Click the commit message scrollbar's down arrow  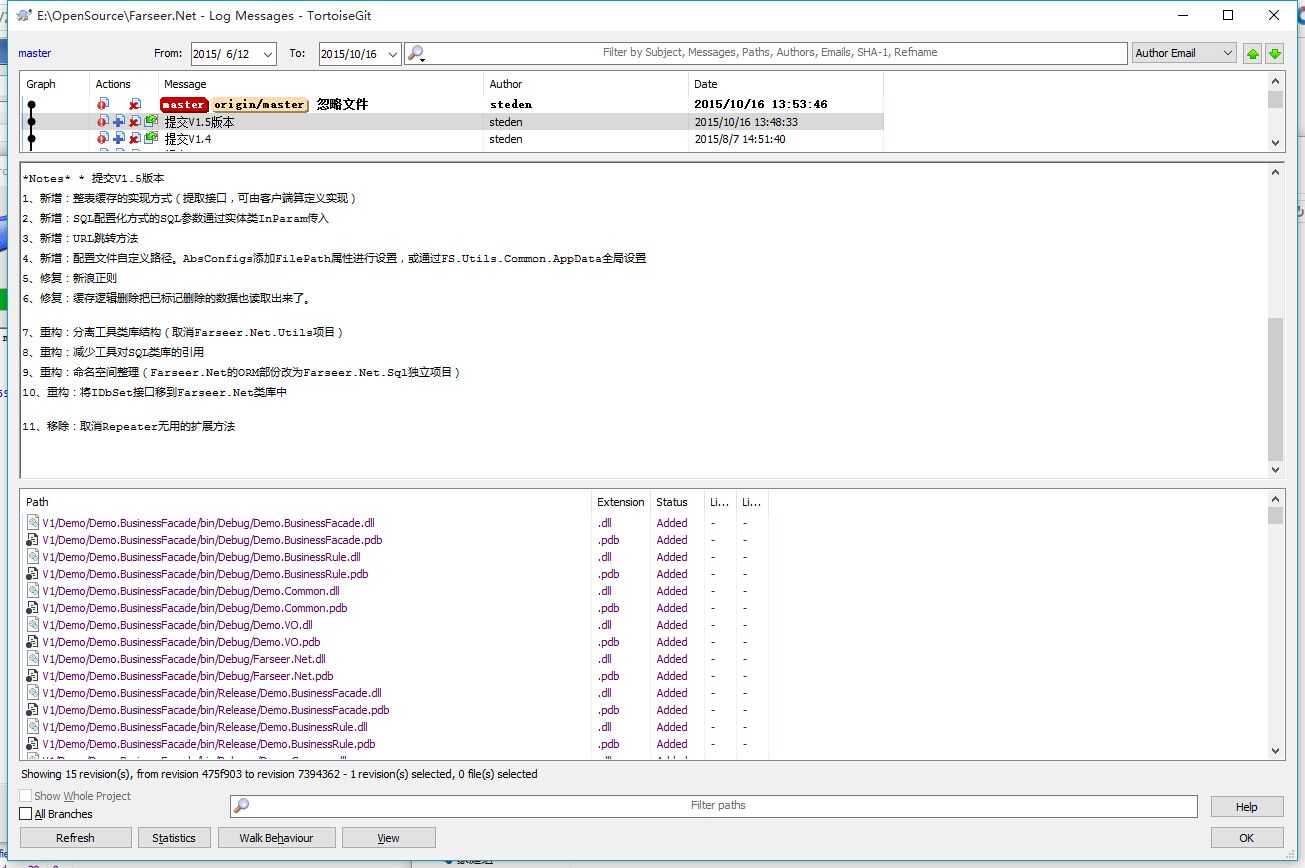pyautogui.click(x=1275, y=469)
